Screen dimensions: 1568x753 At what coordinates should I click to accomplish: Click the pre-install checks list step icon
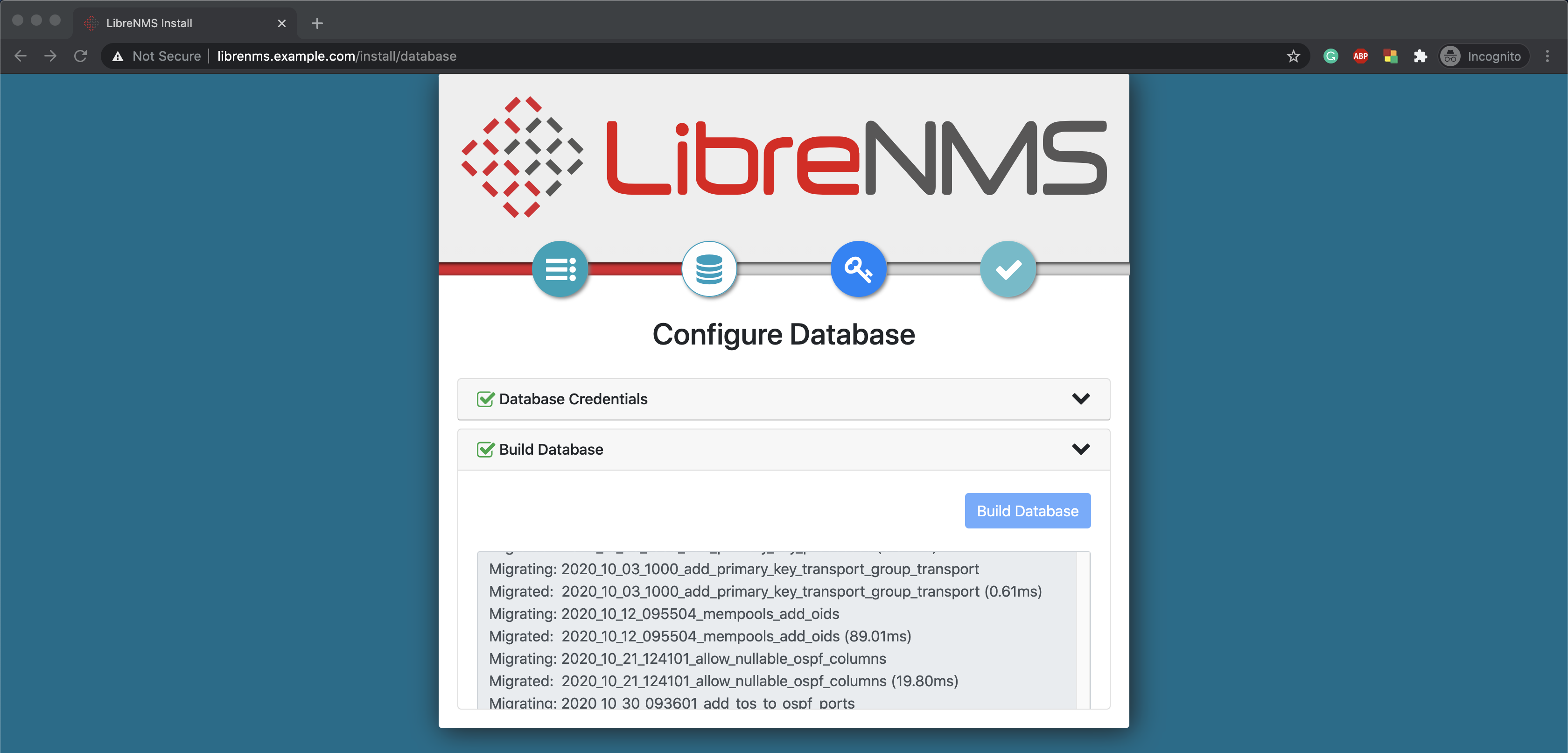[x=560, y=269]
